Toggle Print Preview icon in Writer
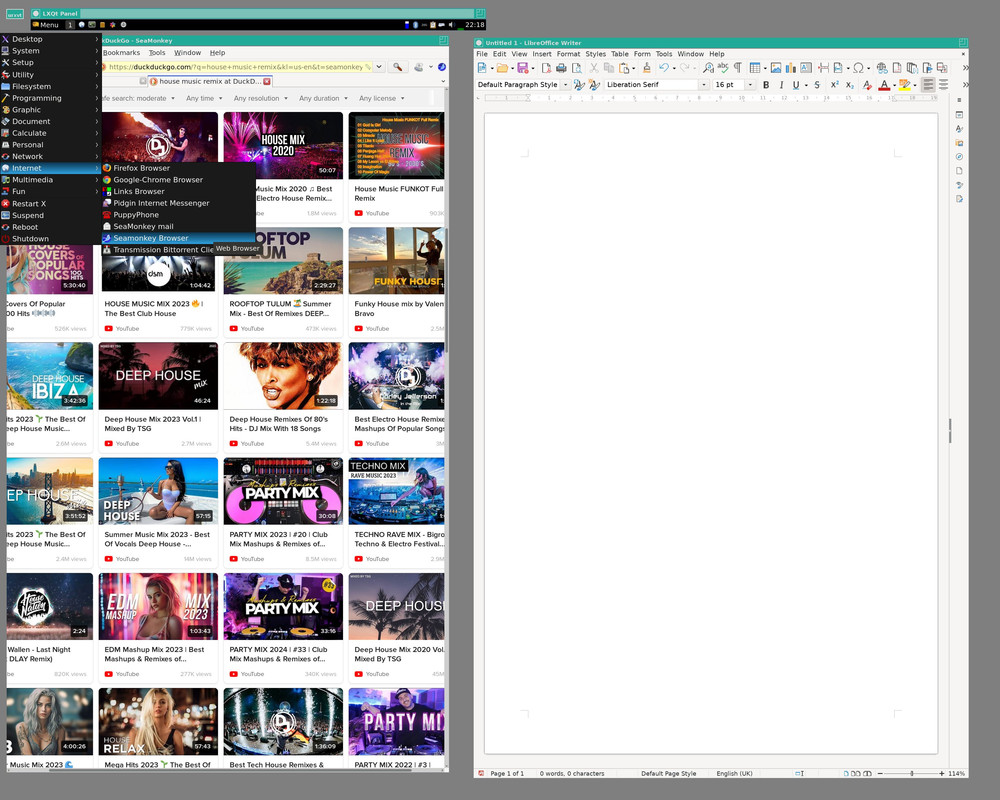This screenshot has width=1000, height=800. point(577,68)
